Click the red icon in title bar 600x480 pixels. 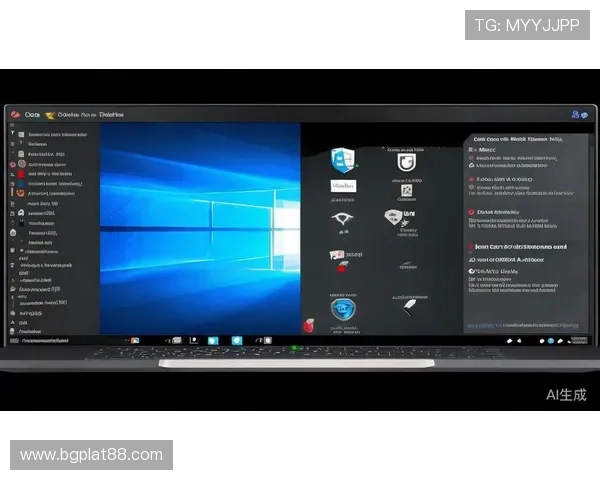(14, 115)
